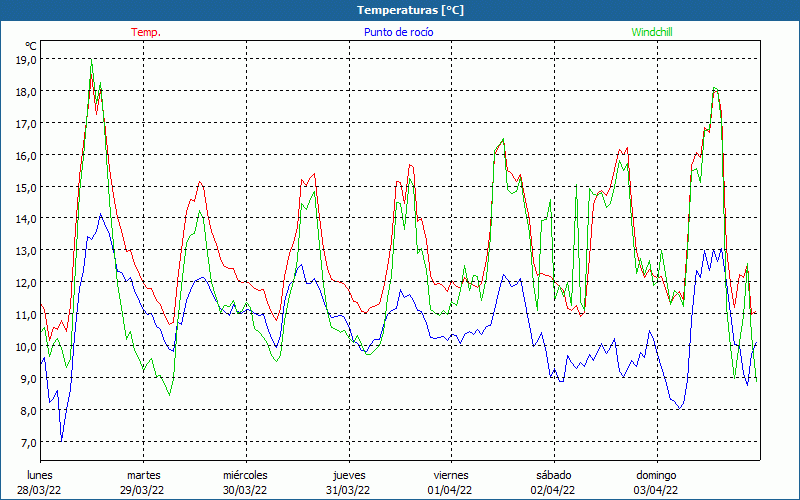Screen dimensions: 800x500
Task: Click the 'martes' day label
Action: (143, 475)
